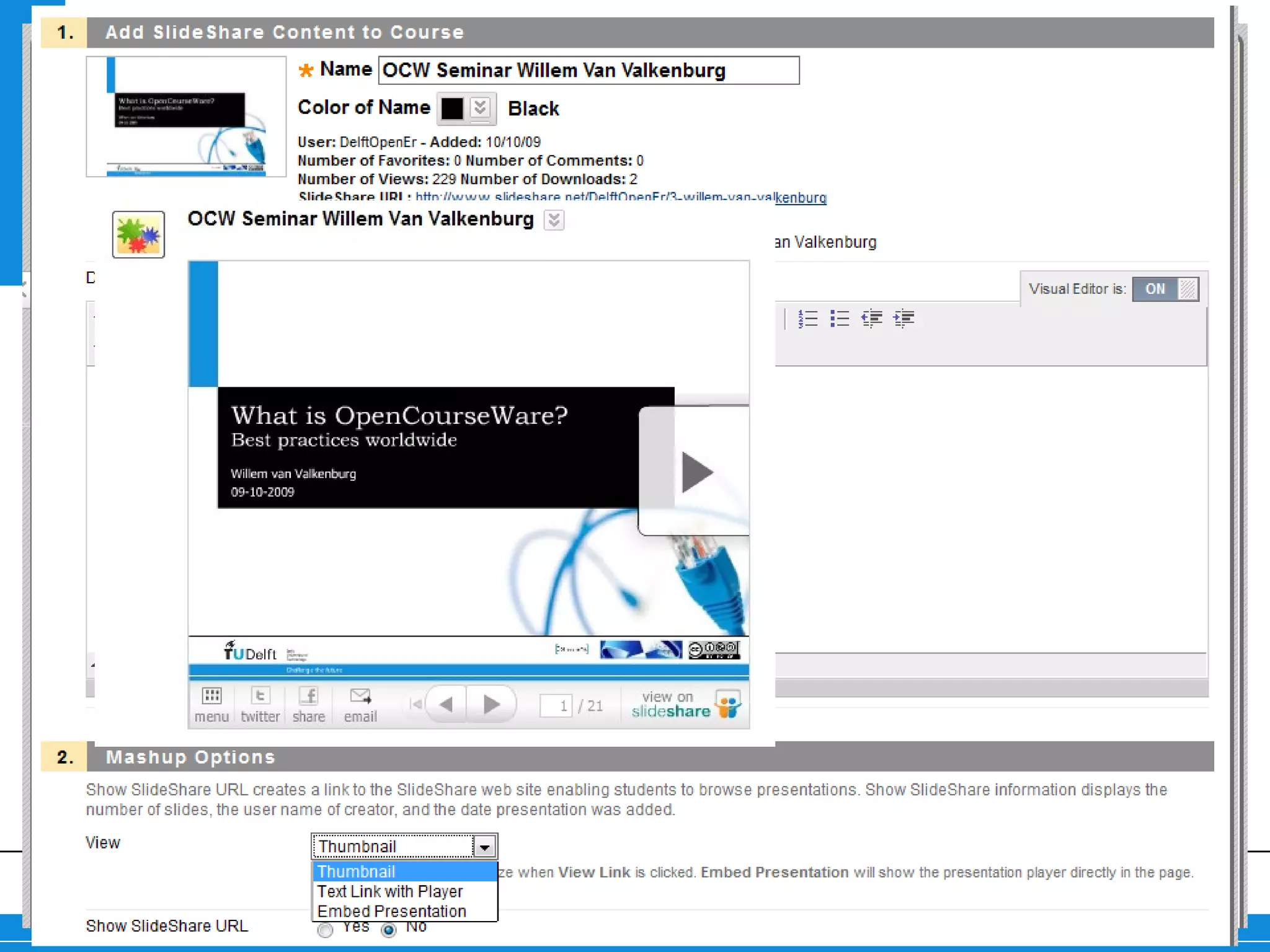Open the View combo box arrow
This screenshot has height=952, width=1270.
click(484, 847)
